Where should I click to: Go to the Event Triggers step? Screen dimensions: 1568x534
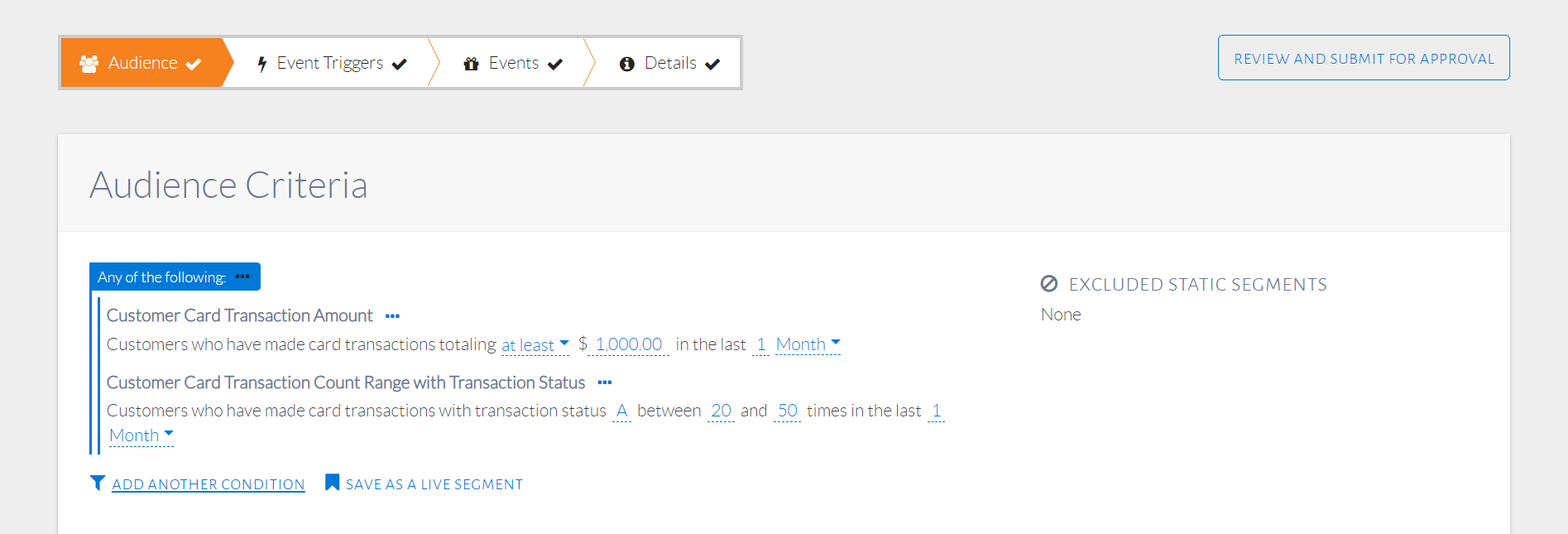pos(330,63)
